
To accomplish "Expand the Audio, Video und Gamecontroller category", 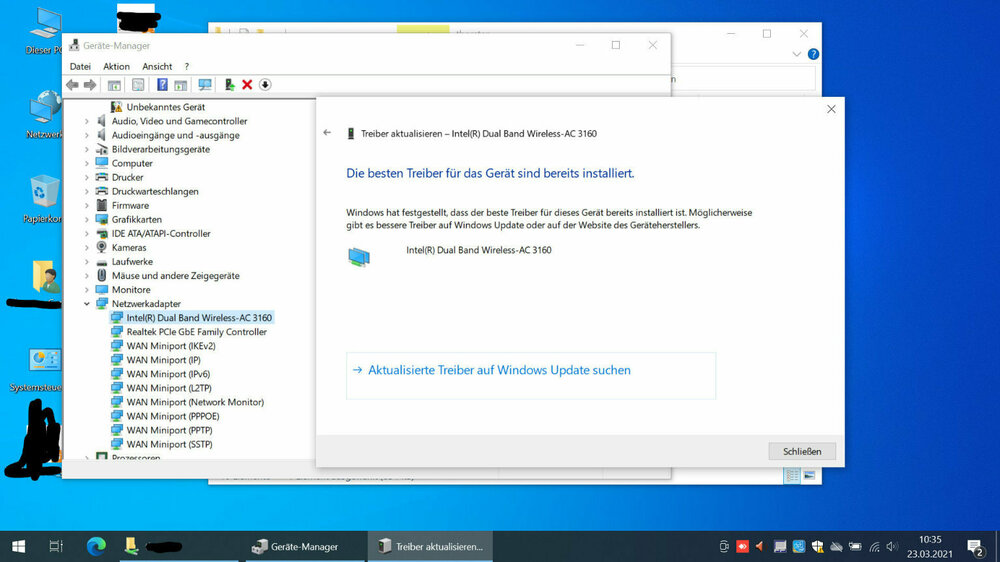I will pyautogui.click(x=87, y=122).
